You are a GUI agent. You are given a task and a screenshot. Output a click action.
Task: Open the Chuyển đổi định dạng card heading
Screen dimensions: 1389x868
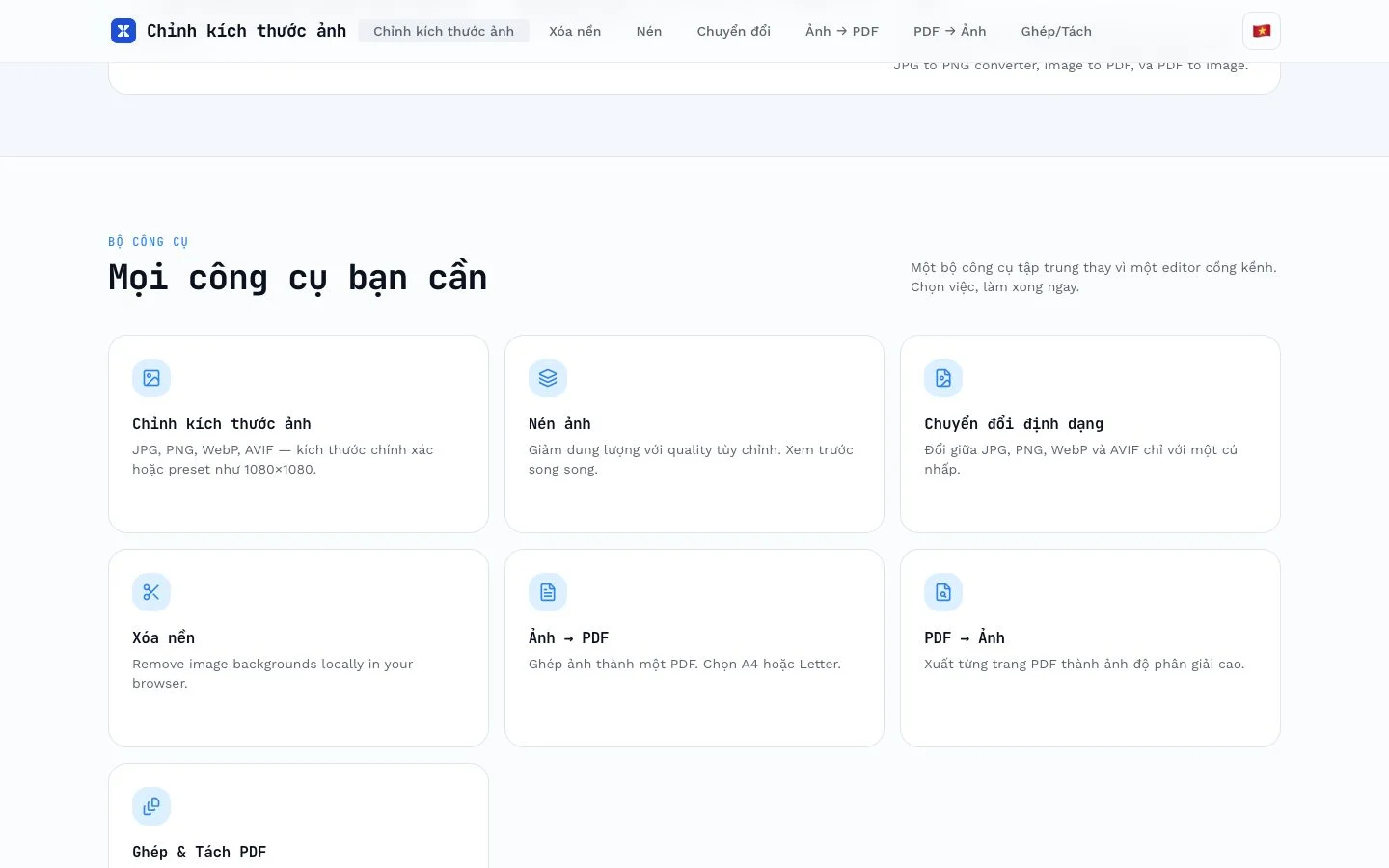coord(1014,423)
